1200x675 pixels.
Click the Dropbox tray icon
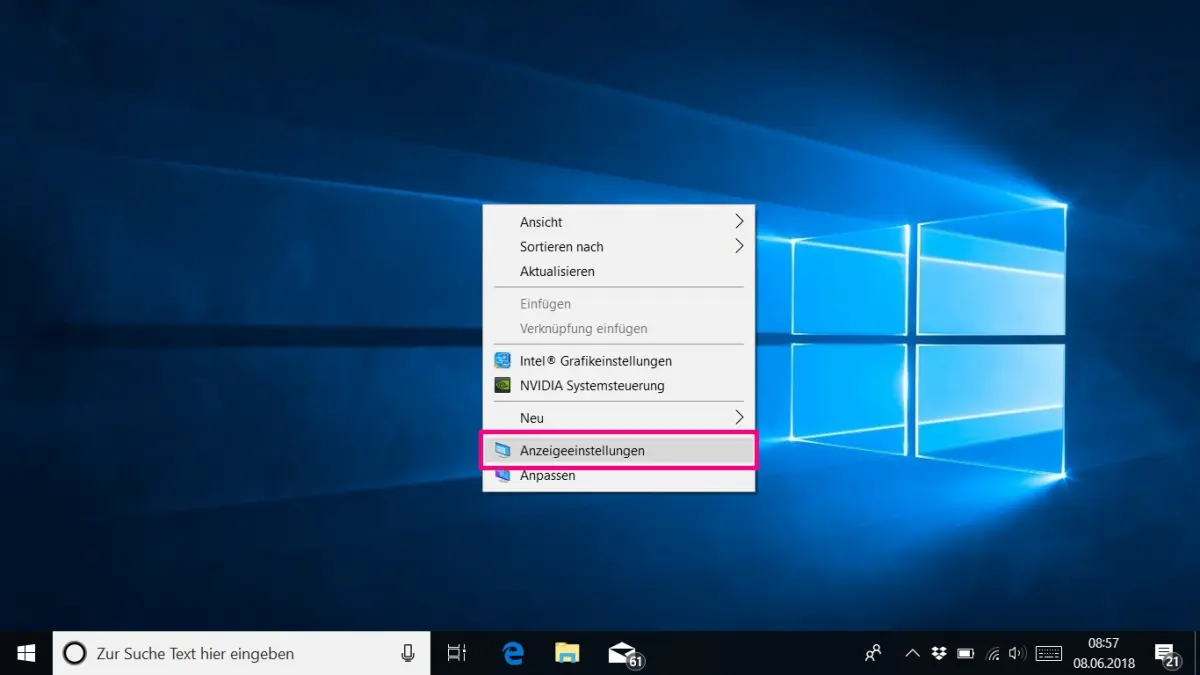[939, 653]
